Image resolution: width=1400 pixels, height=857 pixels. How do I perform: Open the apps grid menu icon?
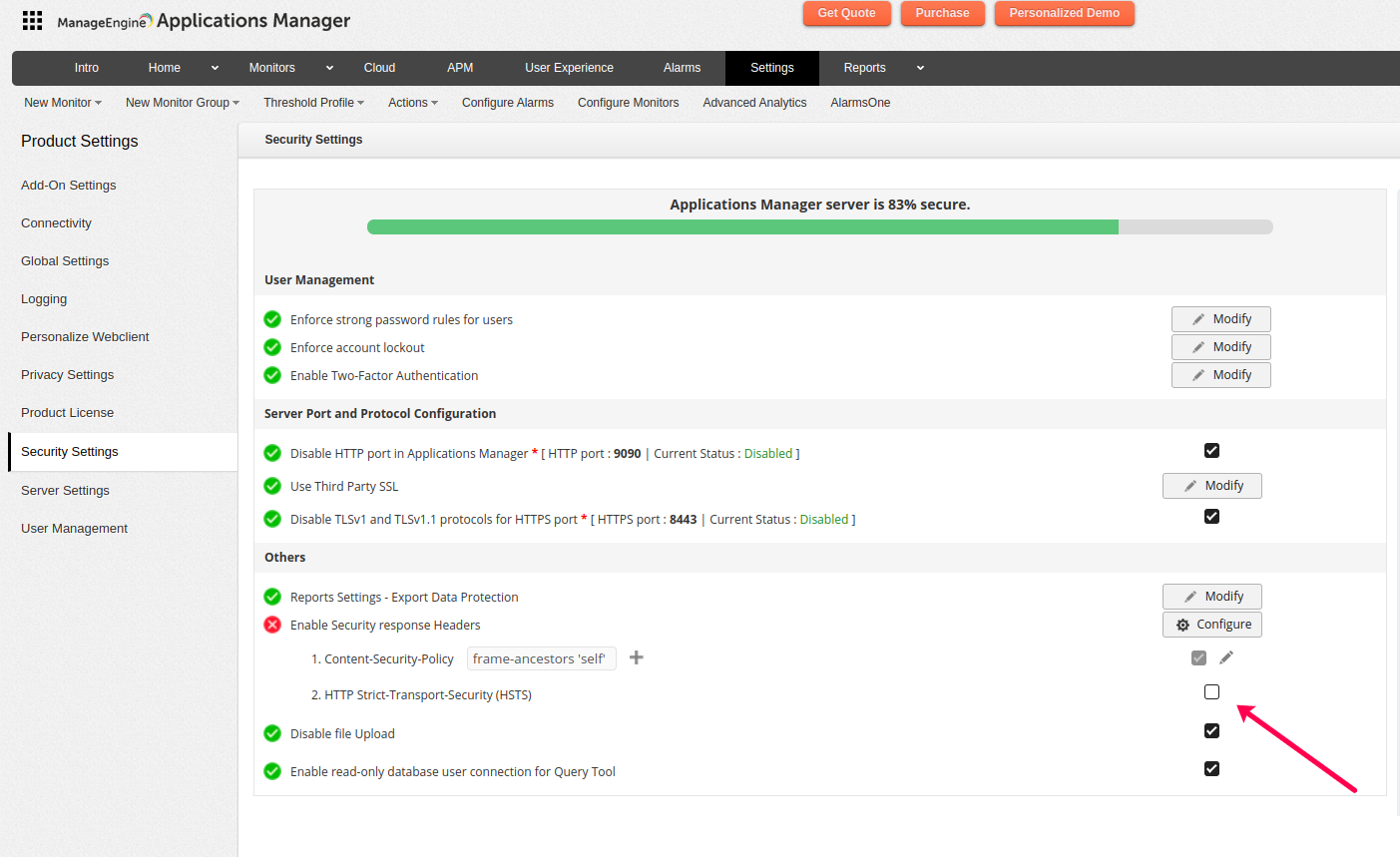(32, 21)
